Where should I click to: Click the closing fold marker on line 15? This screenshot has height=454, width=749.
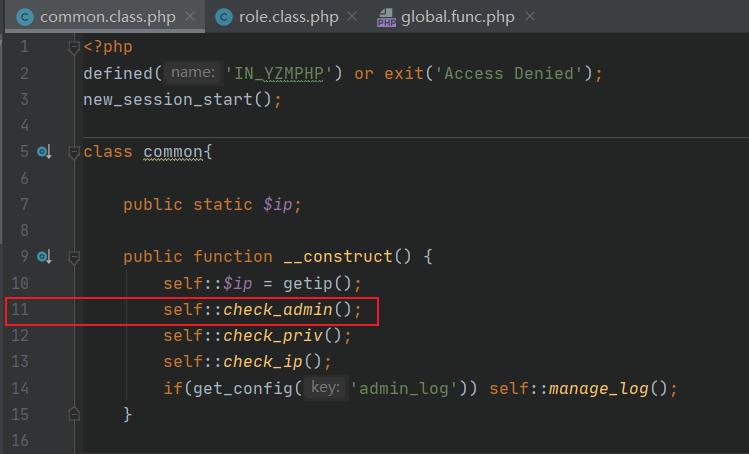click(73, 413)
